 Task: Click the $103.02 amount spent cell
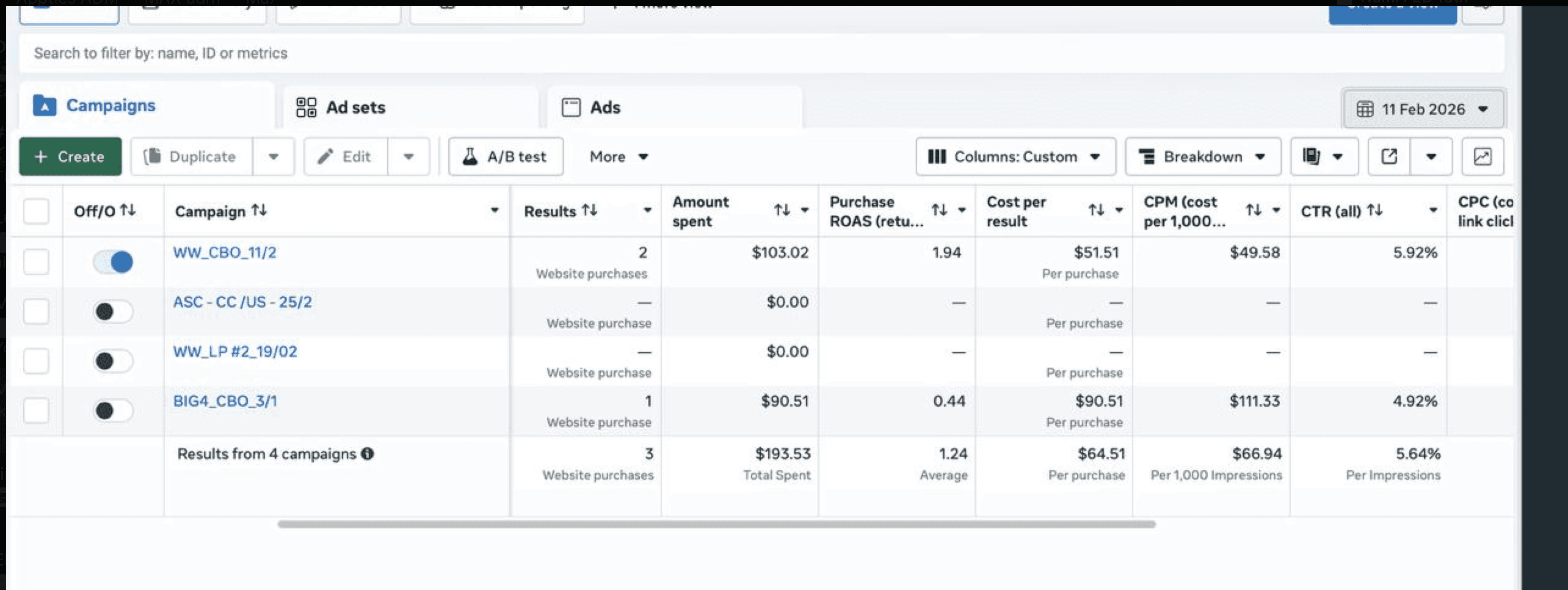pos(780,252)
